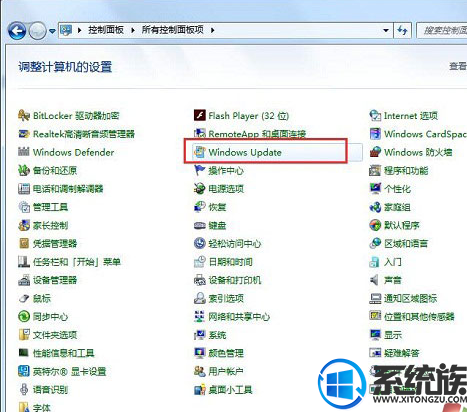
Task: Open the 备份和还原 icon
Action: (24, 170)
